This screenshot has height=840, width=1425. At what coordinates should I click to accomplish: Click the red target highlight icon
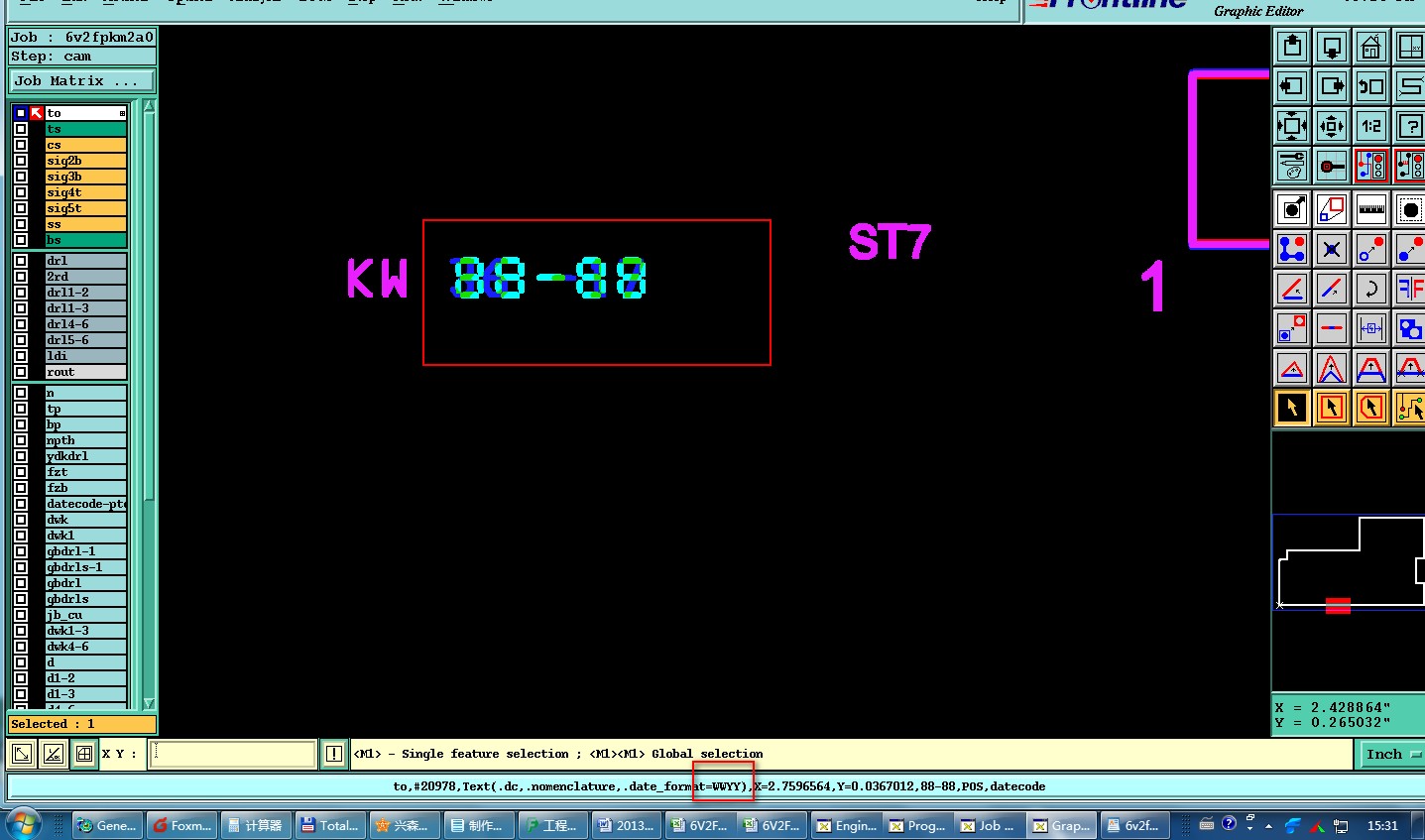pyautogui.click(x=1332, y=166)
